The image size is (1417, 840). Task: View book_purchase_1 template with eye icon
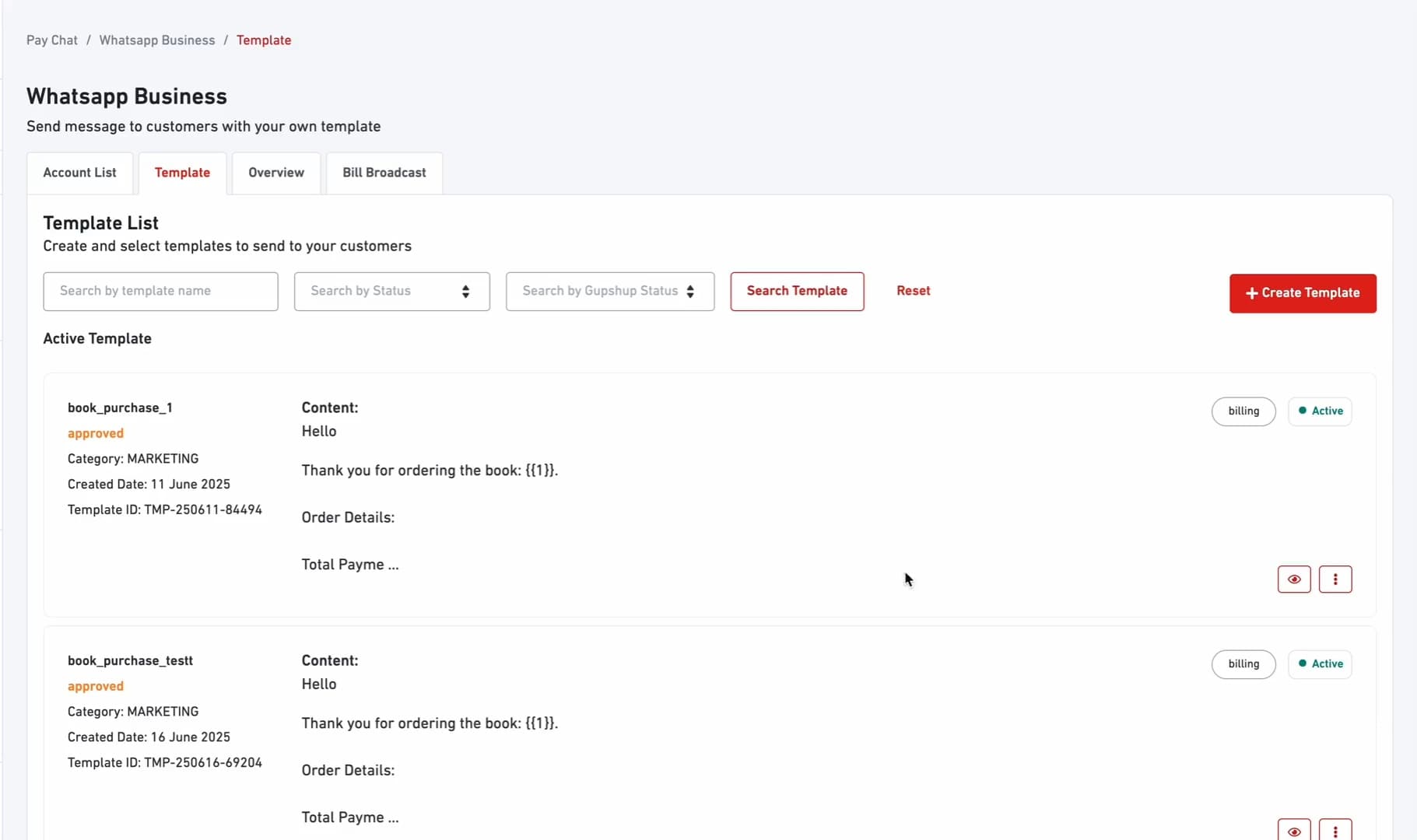click(1294, 579)
